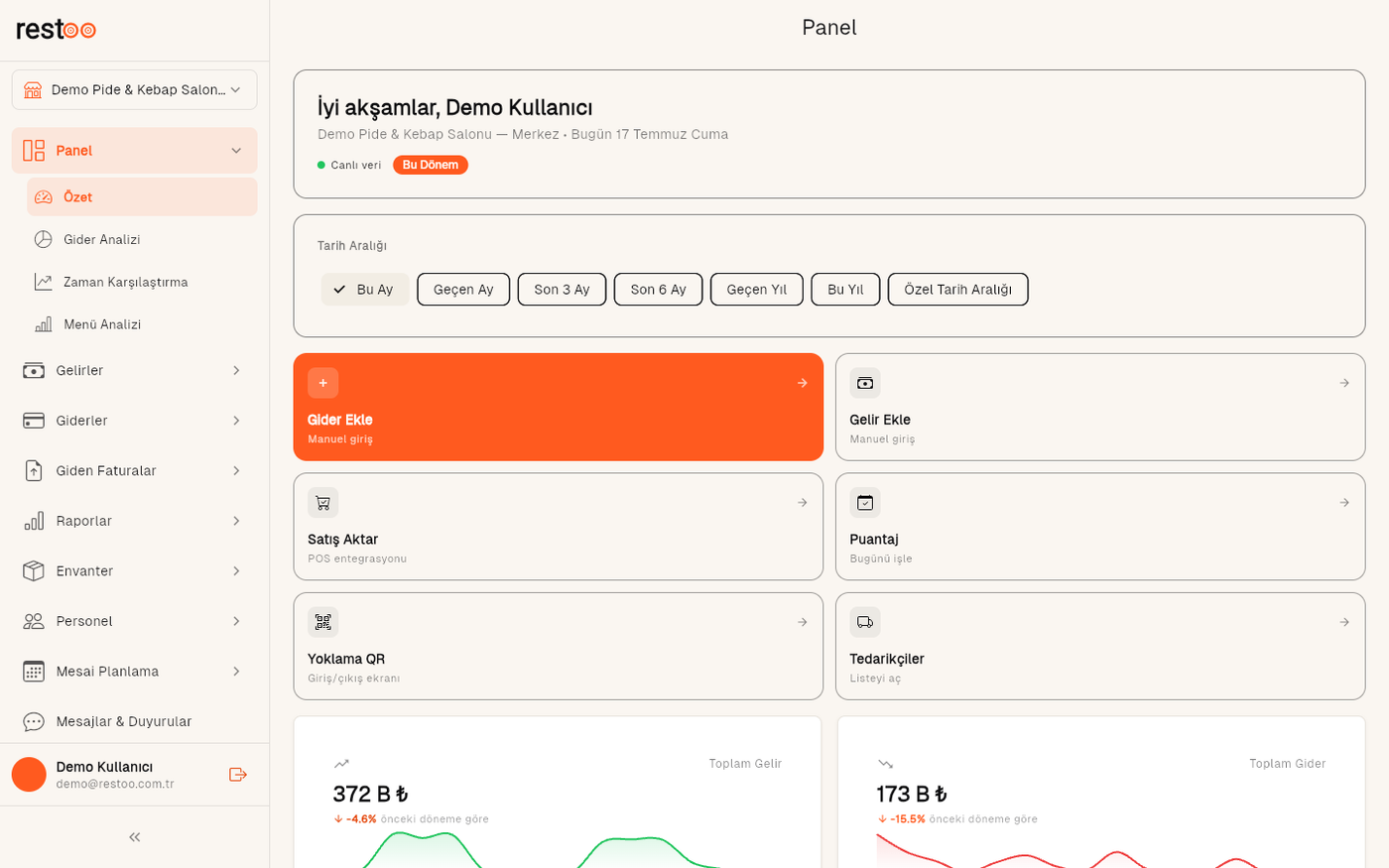Click the Panel dashboard icon
Screen dimensions: 1389x868
[x=34, y=151]
